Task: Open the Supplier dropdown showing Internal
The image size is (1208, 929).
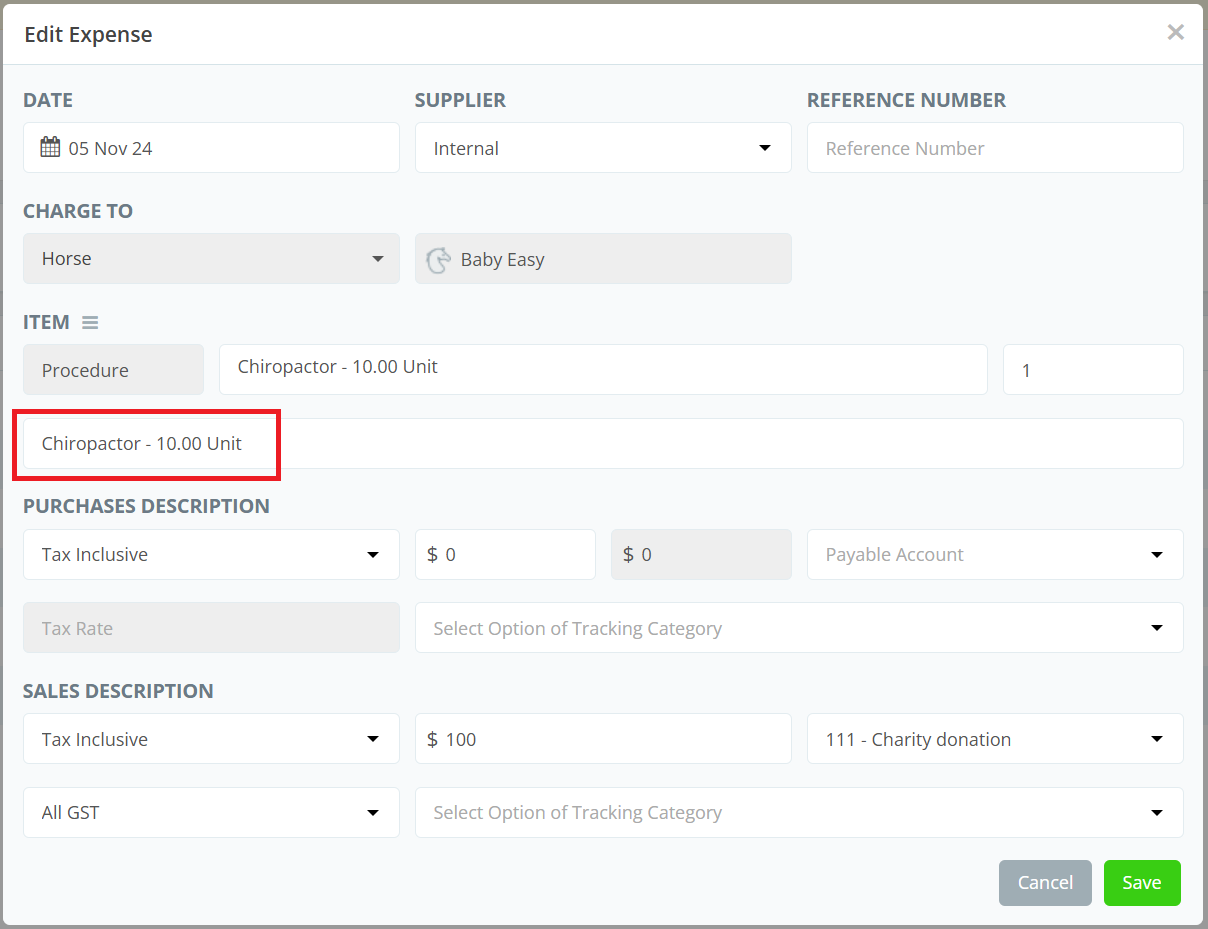Action: (x=602, y=148)
